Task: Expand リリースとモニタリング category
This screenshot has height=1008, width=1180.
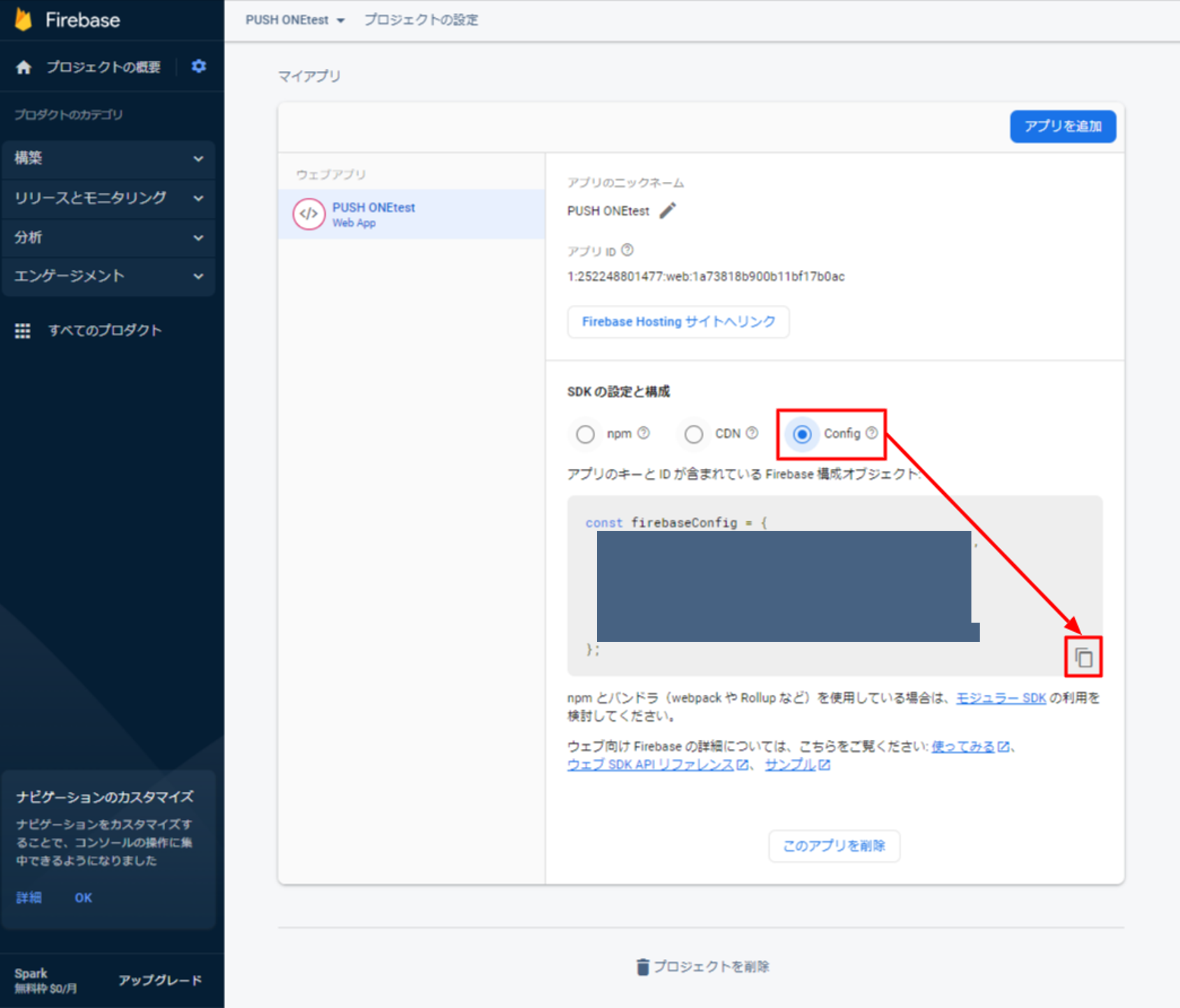Action: pyautogui.click(x=109, y=198)
